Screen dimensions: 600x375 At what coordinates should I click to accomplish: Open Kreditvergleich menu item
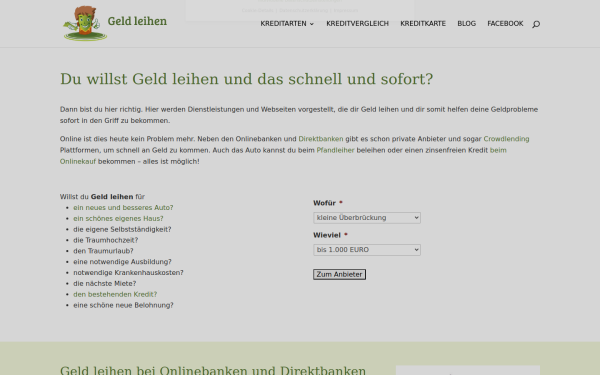click(357, 24)
